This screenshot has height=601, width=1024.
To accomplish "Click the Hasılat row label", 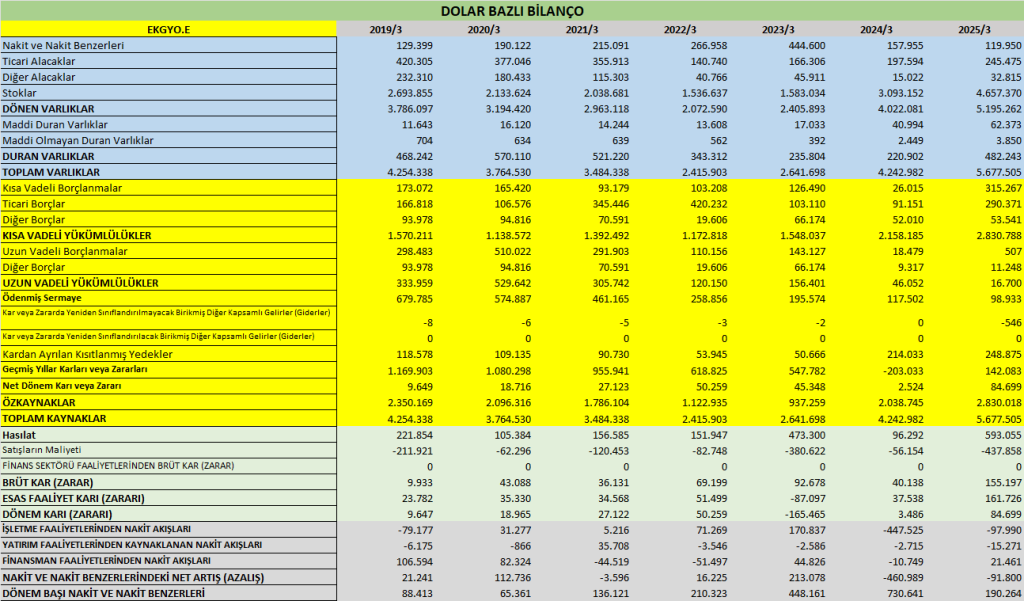I will click(x=19, y=435).
